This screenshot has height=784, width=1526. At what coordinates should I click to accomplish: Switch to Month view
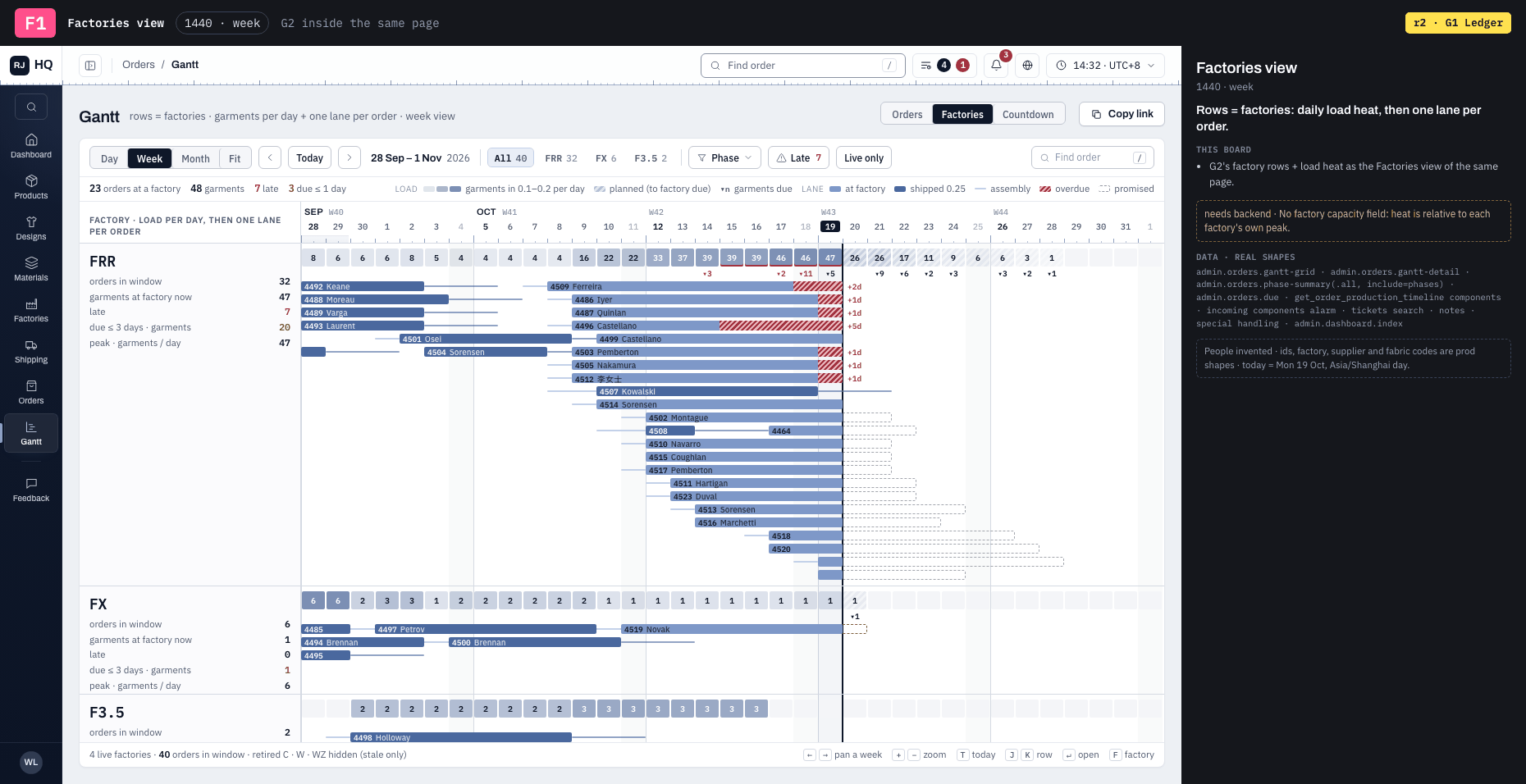coord(195,158)
